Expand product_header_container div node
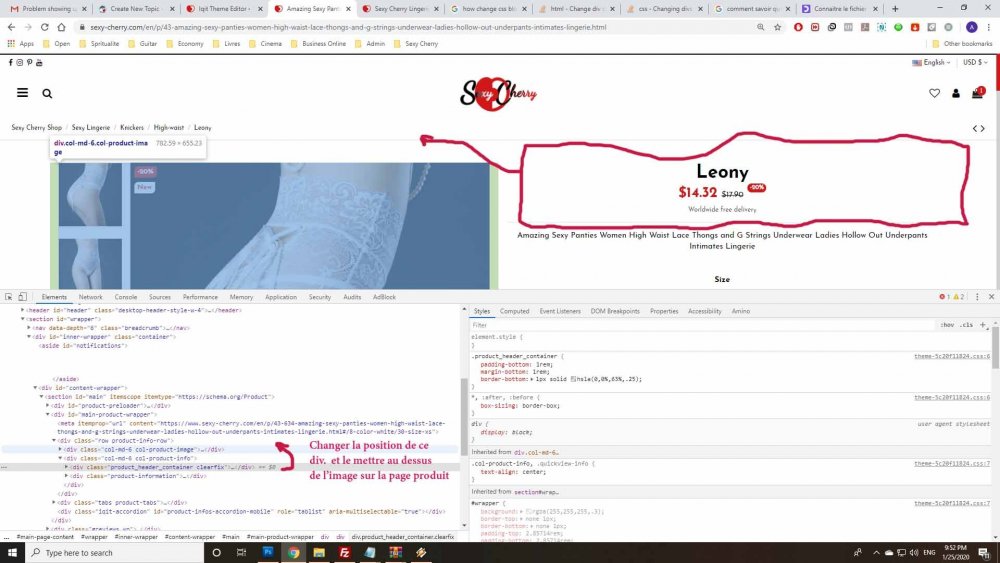The width and height of the screenshot is (1000, 563). [x=66, y=467]
